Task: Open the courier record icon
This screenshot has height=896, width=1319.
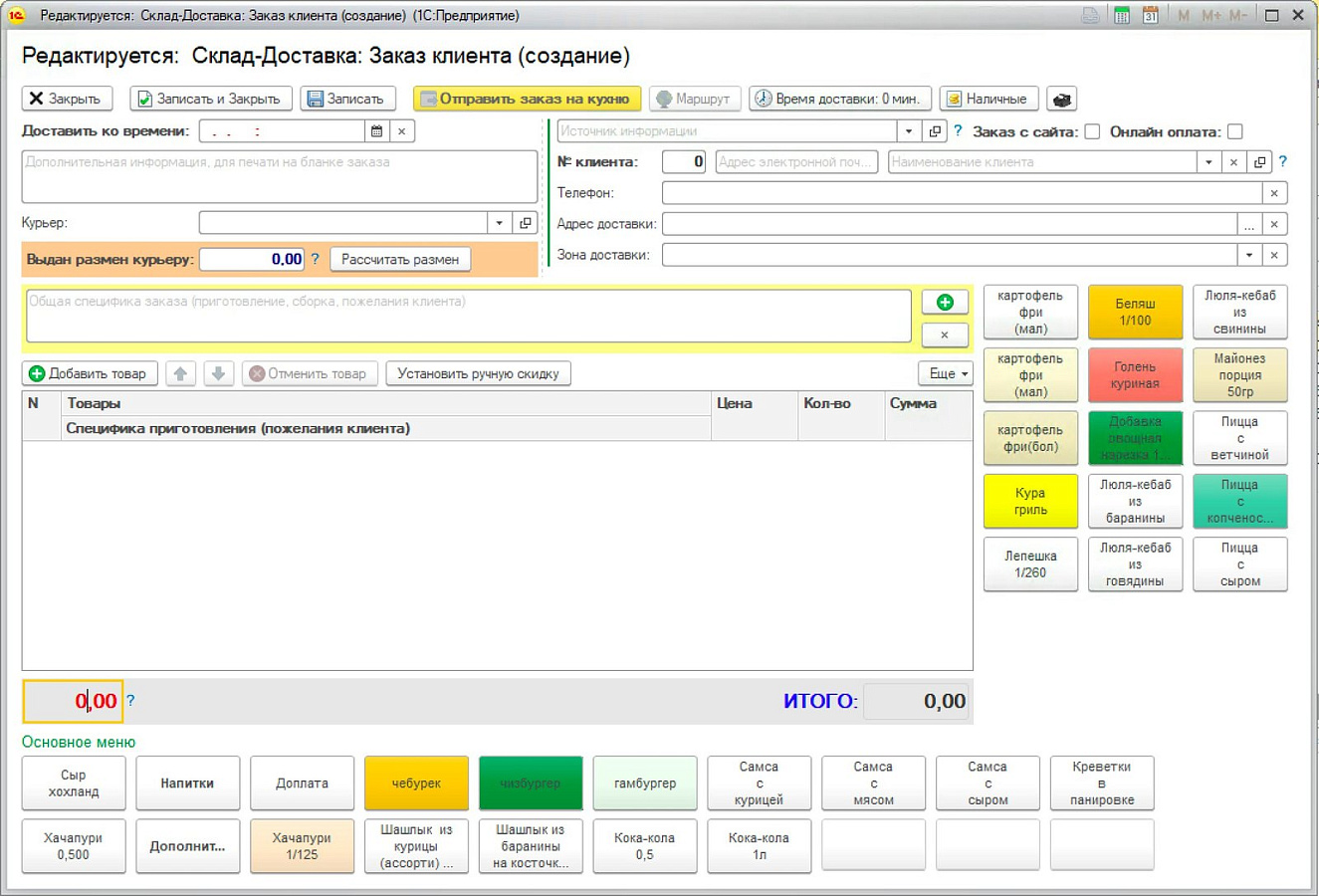Action: click(526, 223)
